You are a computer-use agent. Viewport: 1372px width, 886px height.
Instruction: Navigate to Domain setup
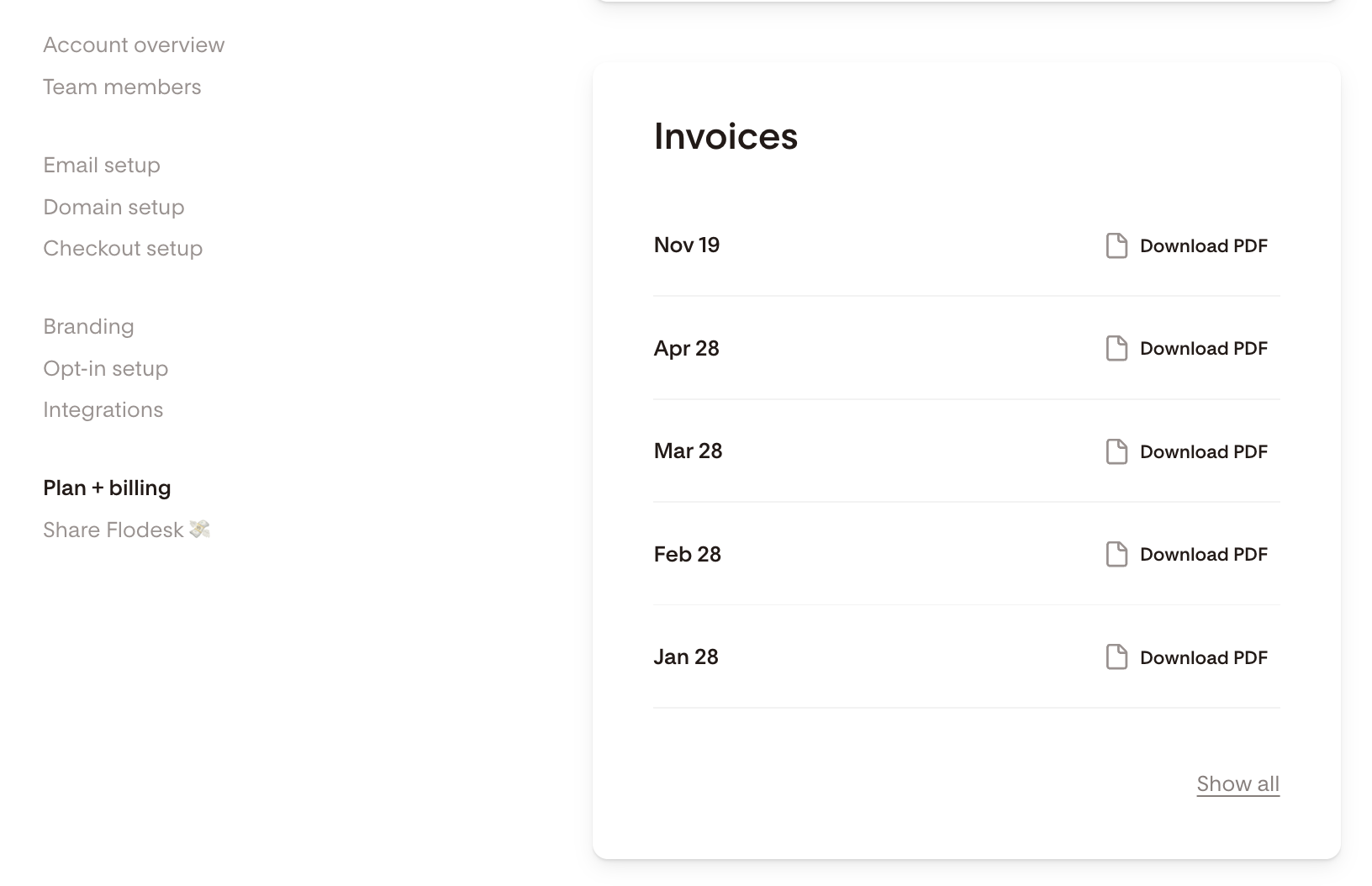(113, 207)
